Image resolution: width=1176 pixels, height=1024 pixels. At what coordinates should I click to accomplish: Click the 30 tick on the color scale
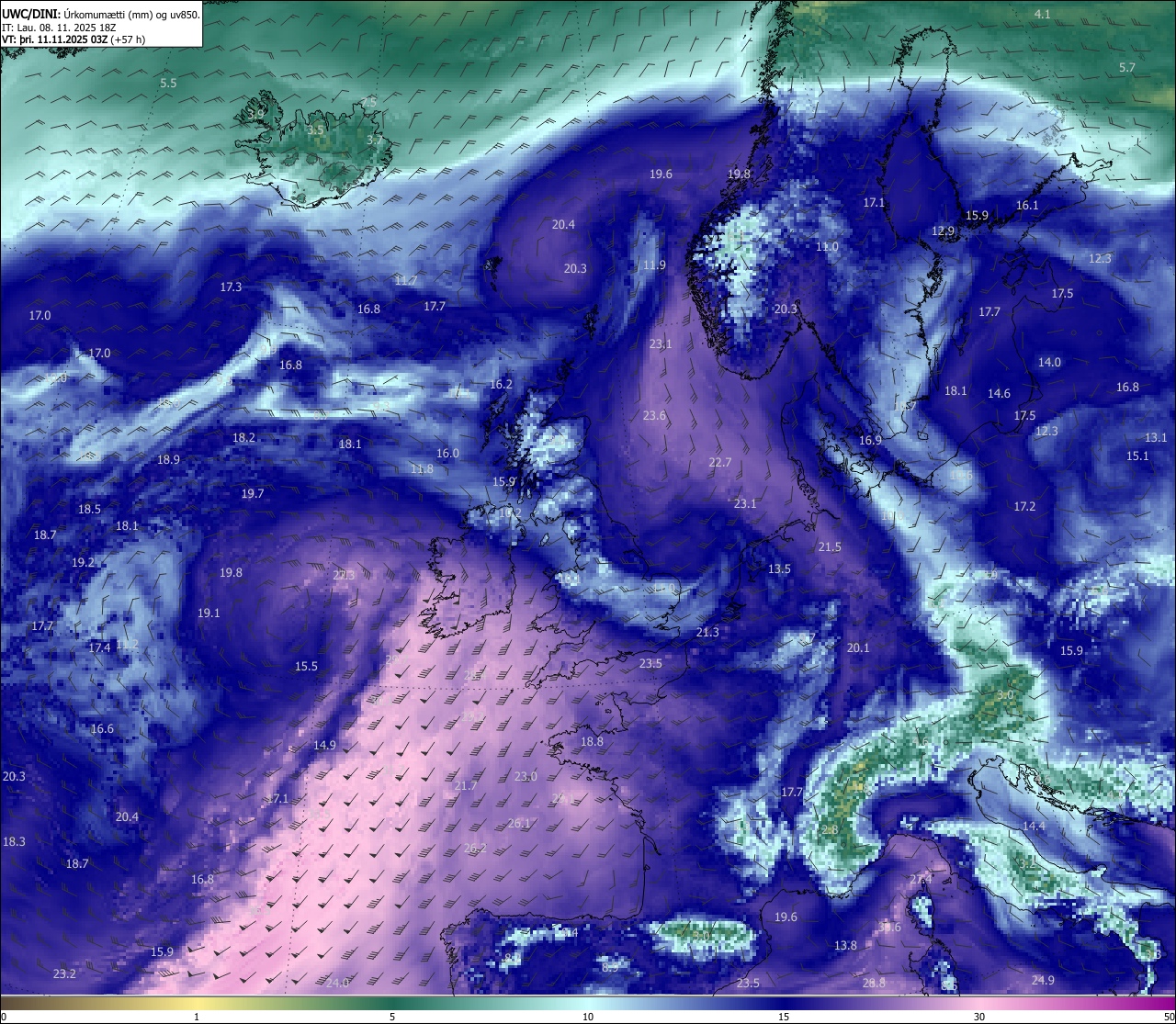coord(979,1017)
